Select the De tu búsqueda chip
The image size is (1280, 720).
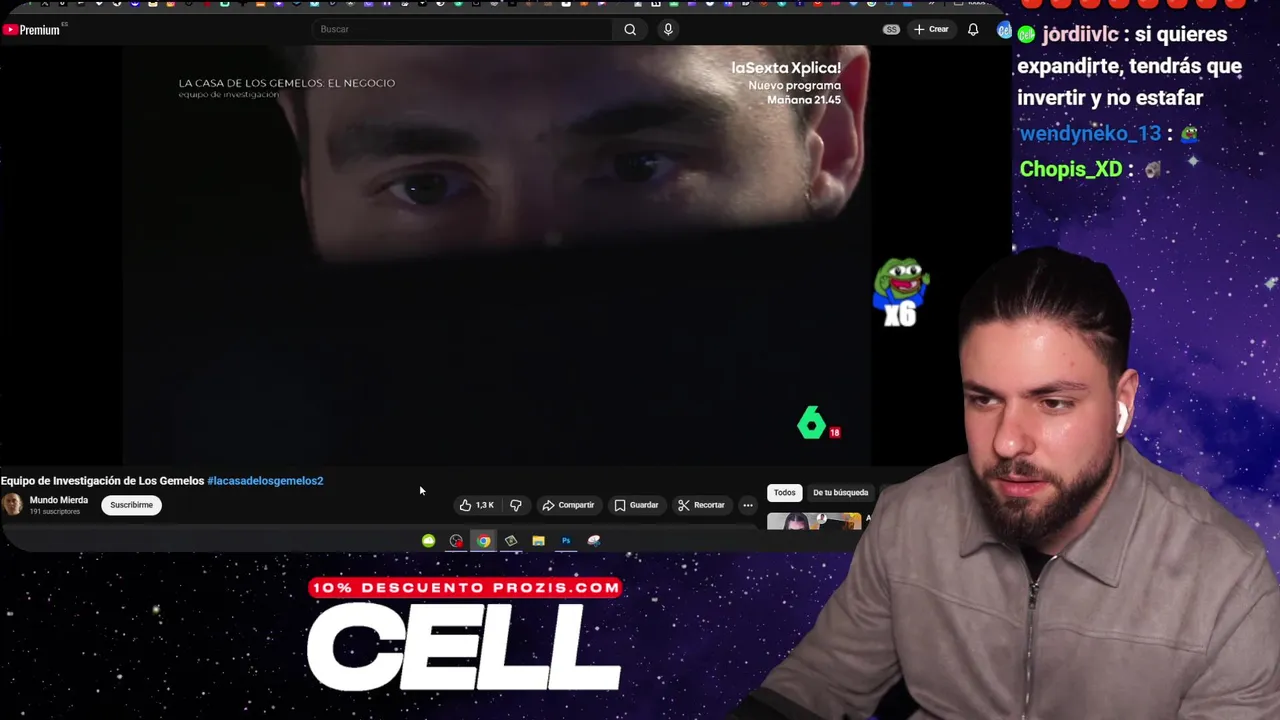(x=840, y=492)
